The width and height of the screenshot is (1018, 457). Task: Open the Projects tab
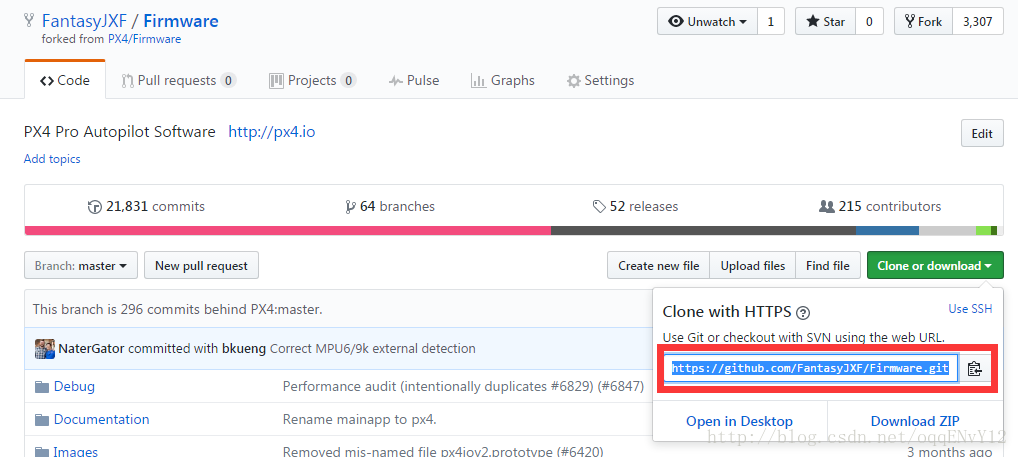(312, 80)
